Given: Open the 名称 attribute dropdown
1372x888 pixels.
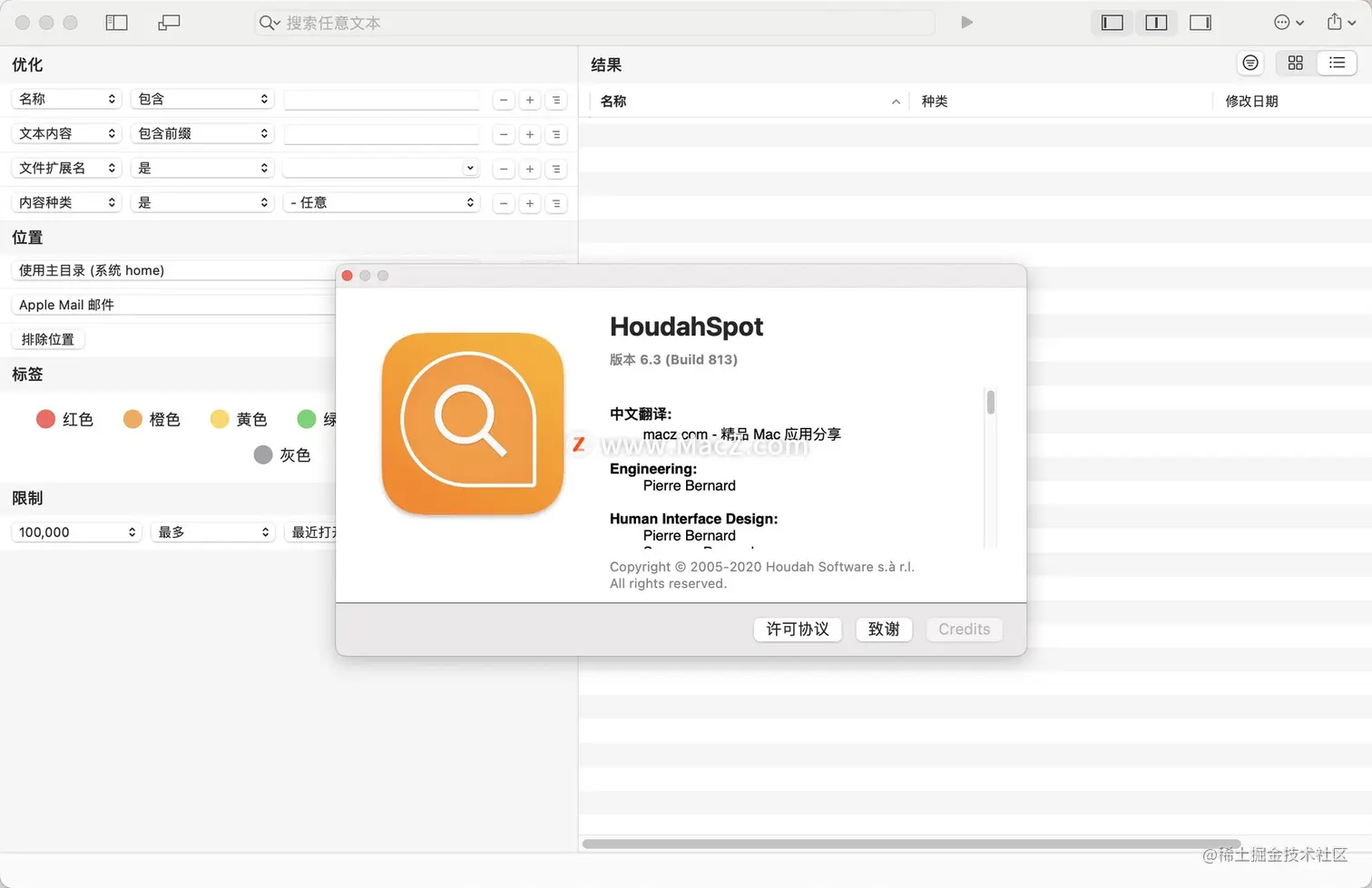Looking at the screenshot, I should [66, 99].
